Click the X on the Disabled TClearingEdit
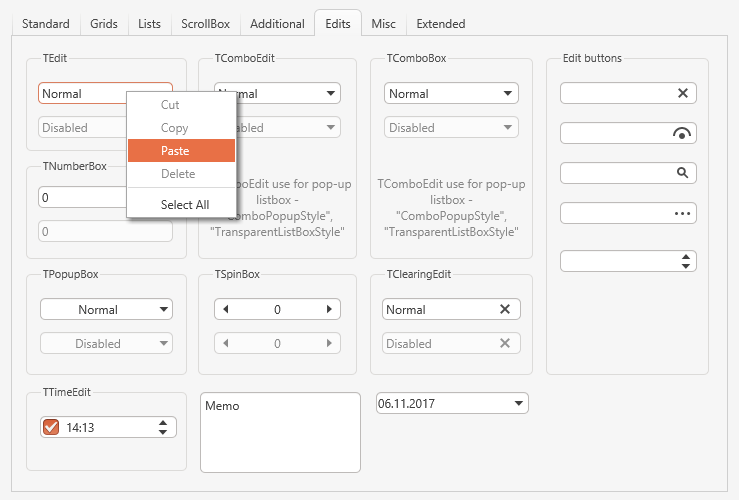 [505, 343]
